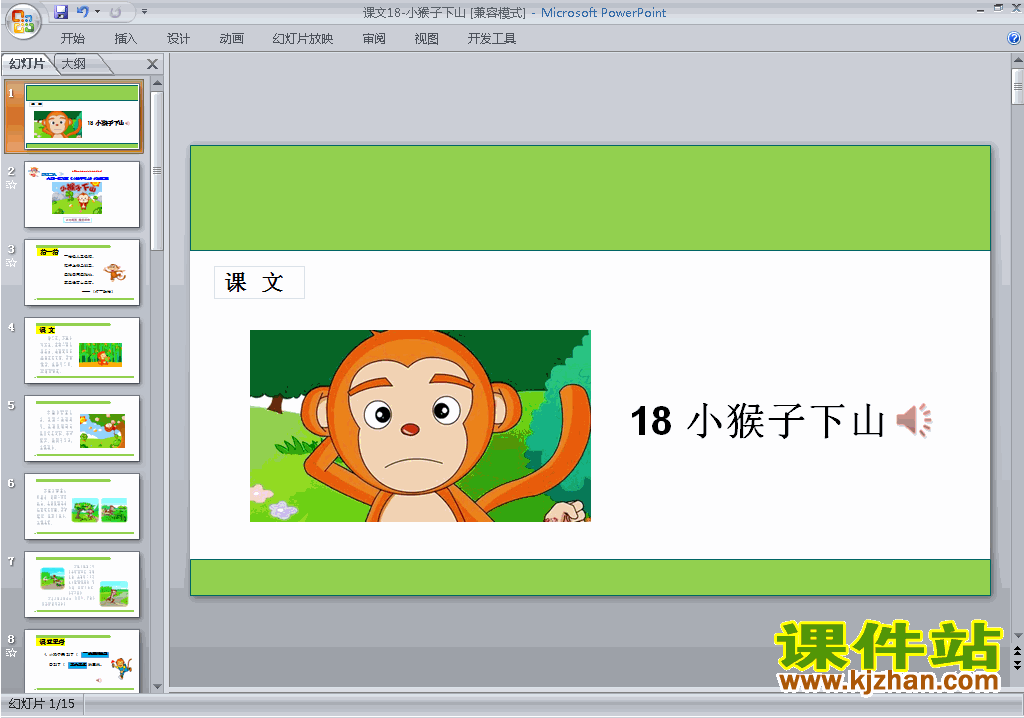Select slide 6 thumbnail

tap(82, 507)
